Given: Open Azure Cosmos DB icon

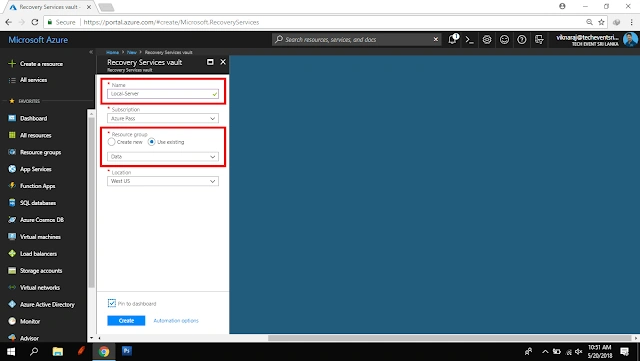Looking at the screenshot, I should [x=12, y=220].
